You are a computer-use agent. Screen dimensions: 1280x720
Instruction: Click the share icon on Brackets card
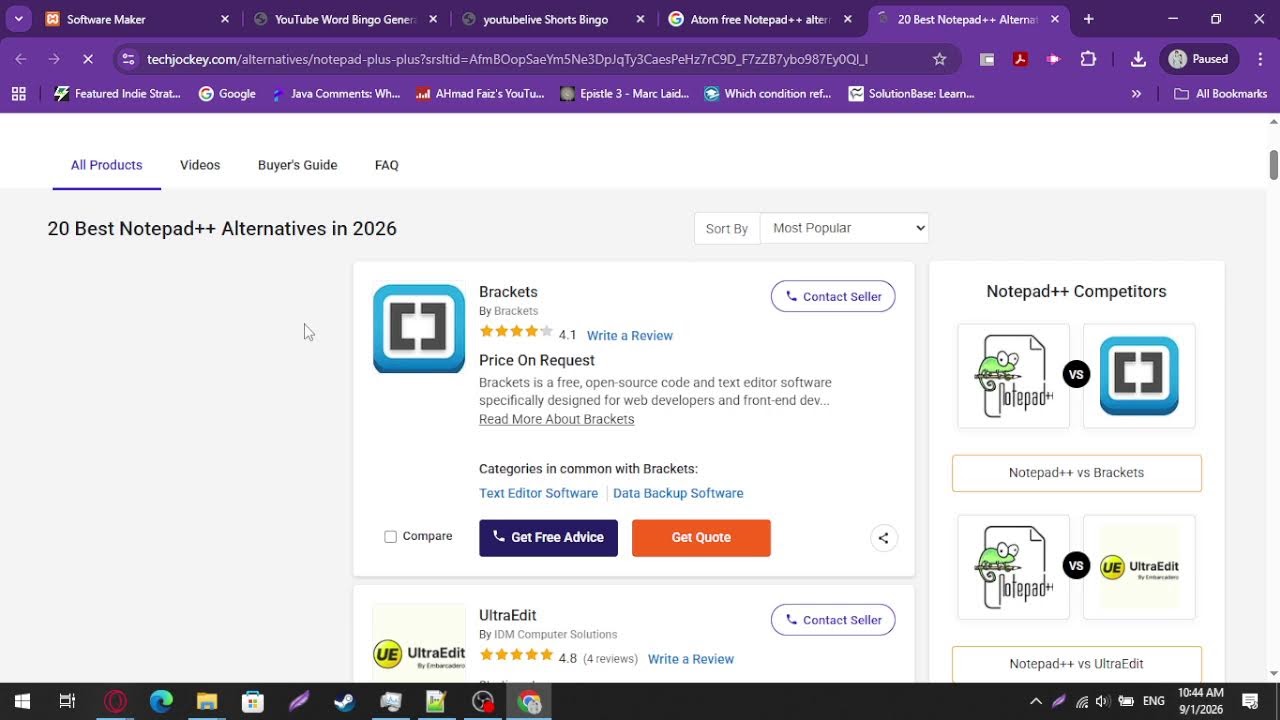click(883, 538)
